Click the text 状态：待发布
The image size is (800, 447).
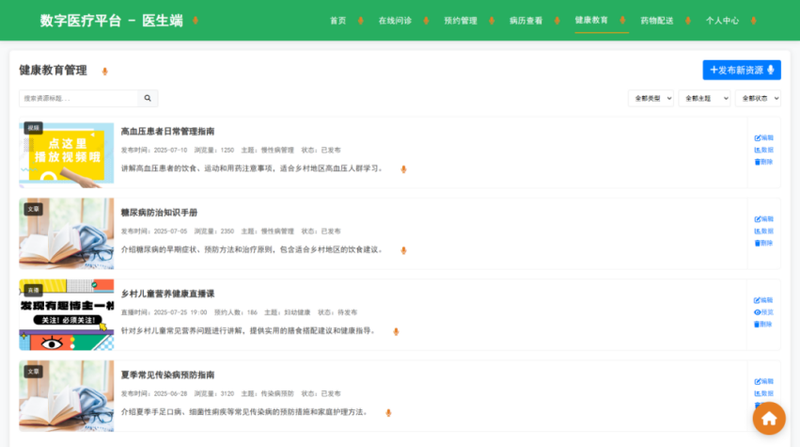tap(337, 312)
